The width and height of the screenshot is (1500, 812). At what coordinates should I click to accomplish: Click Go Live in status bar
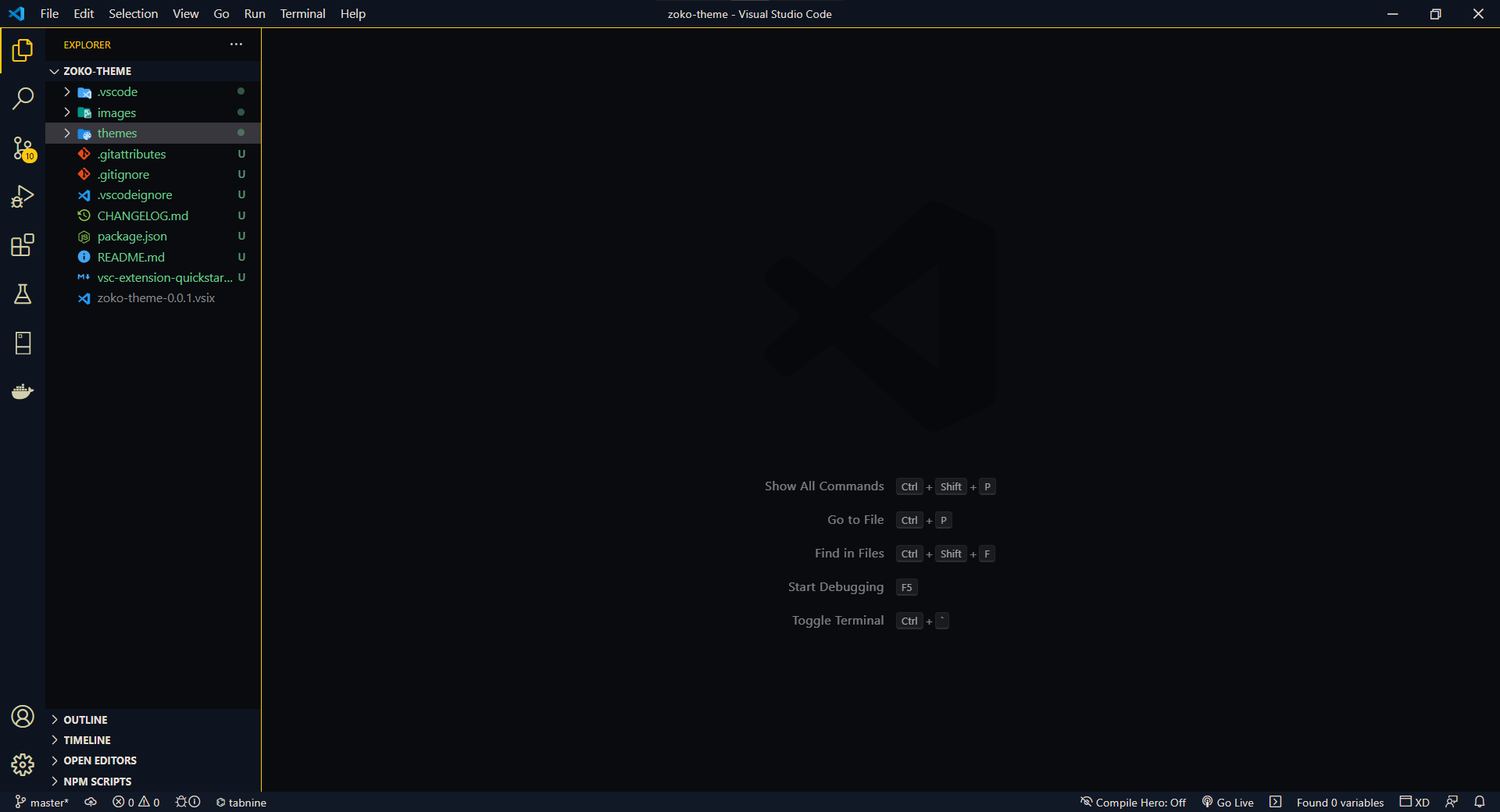click(x=1227, y=803)
